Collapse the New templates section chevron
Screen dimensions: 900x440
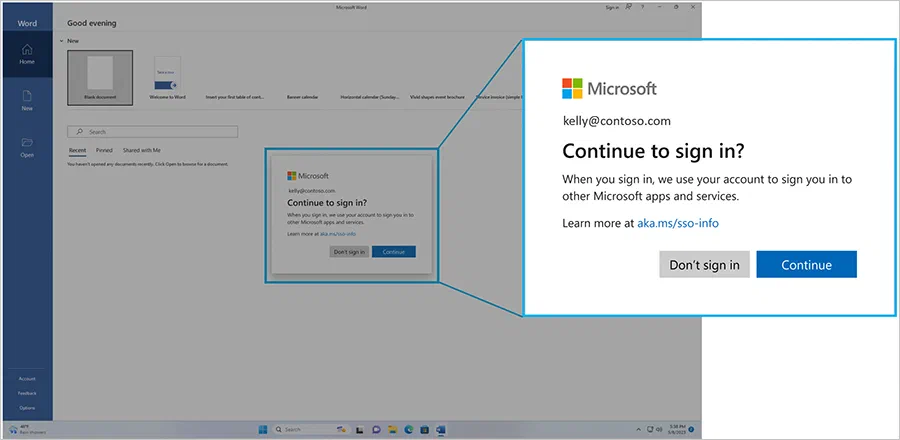tap(61, 41)
